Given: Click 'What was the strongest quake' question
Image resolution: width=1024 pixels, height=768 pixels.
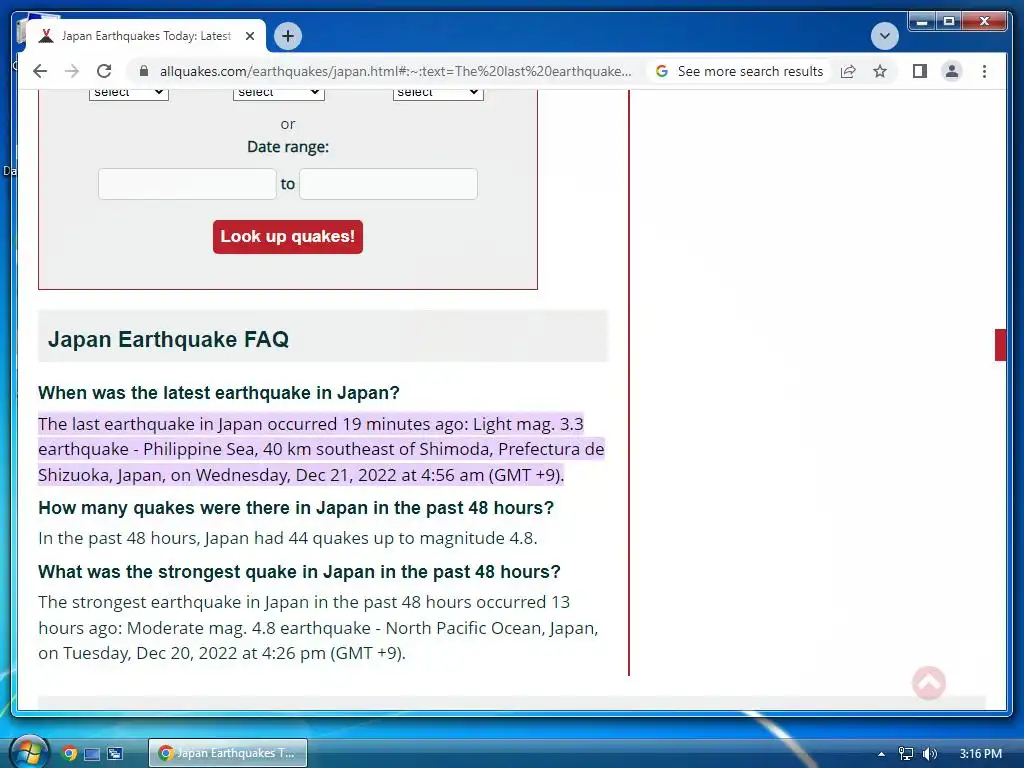Looking at the screenshot, I should tap(299, 571).
